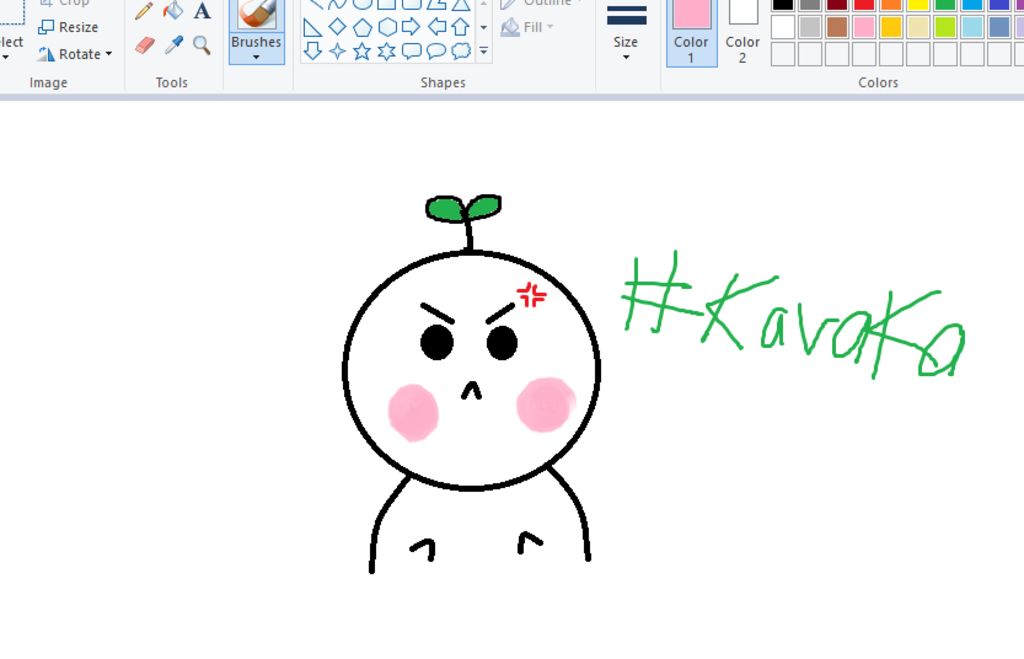Open the Rotate dropdown arrow

pyautogui.click(x=108, y=54)
